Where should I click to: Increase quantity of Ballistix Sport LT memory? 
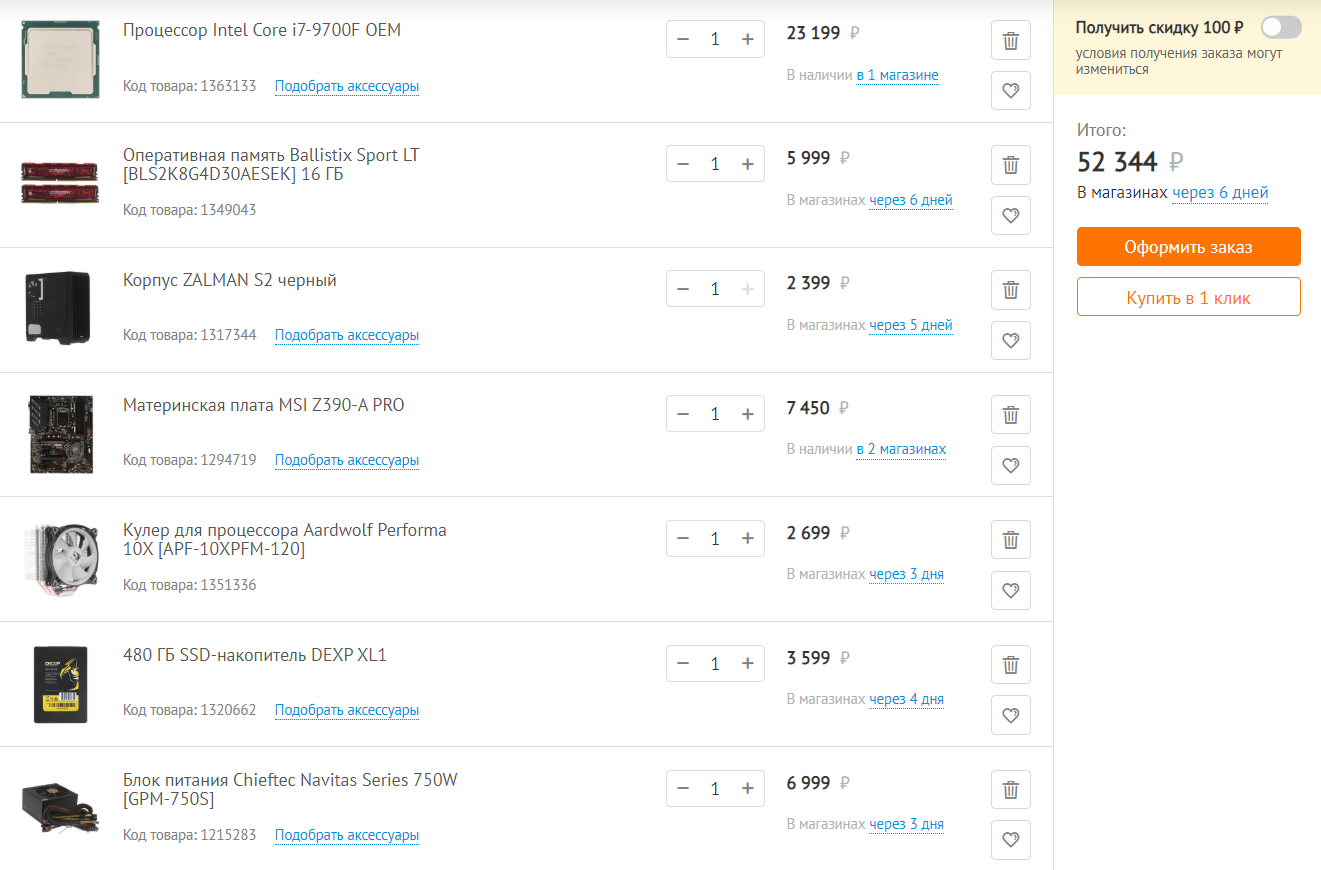pyautogui.click(x=747, y=164)
